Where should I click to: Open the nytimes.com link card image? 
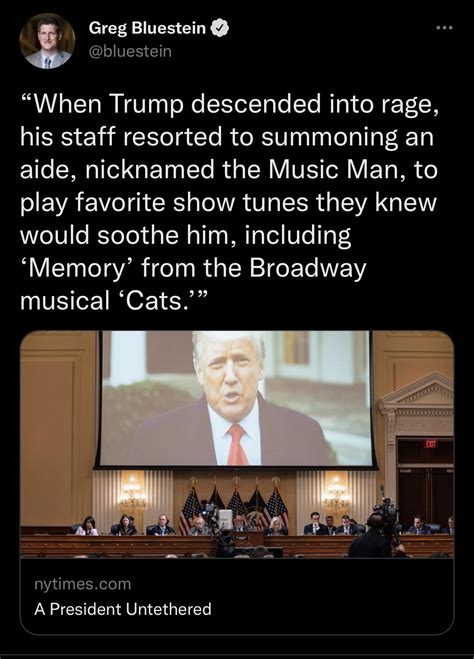[237, 444]
